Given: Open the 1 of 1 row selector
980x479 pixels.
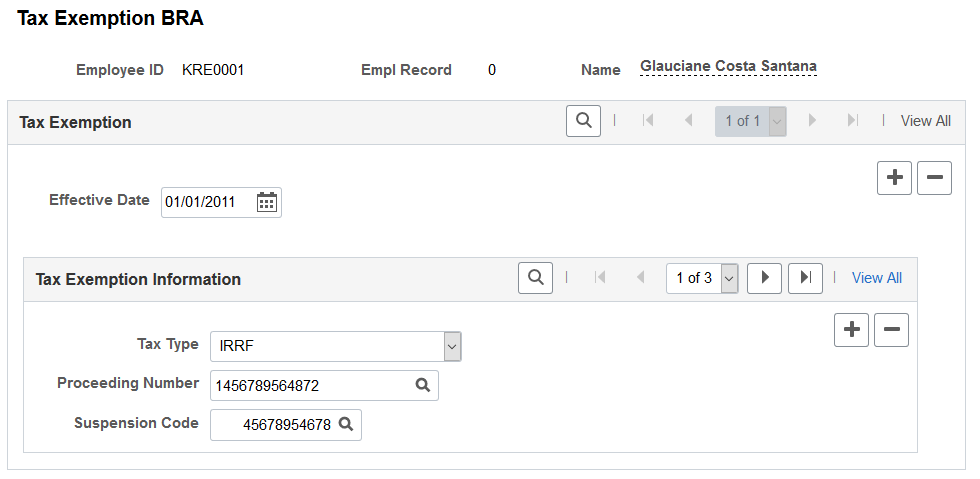Looking at the screenshot, I should pos(751,121).
